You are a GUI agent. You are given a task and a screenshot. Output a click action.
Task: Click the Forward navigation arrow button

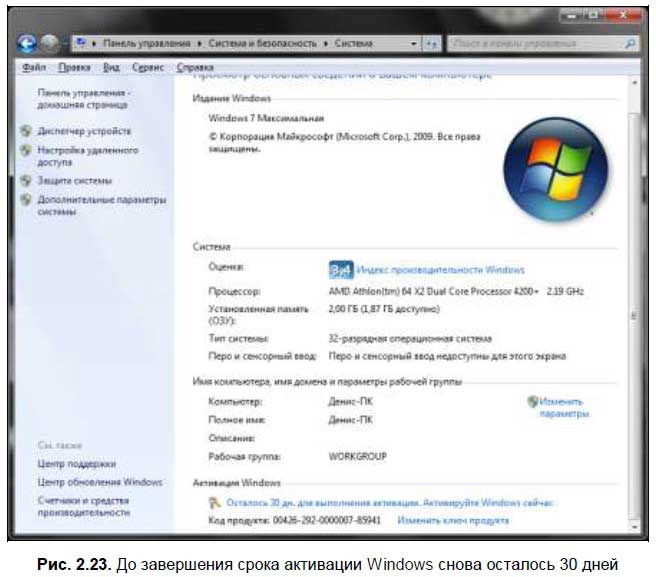point(50,43)
